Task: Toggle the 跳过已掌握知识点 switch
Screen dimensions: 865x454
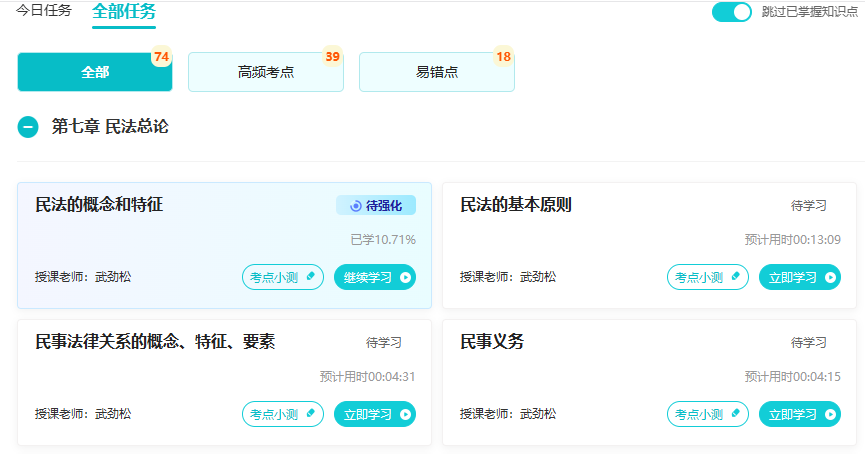Action: coord(731,12)
